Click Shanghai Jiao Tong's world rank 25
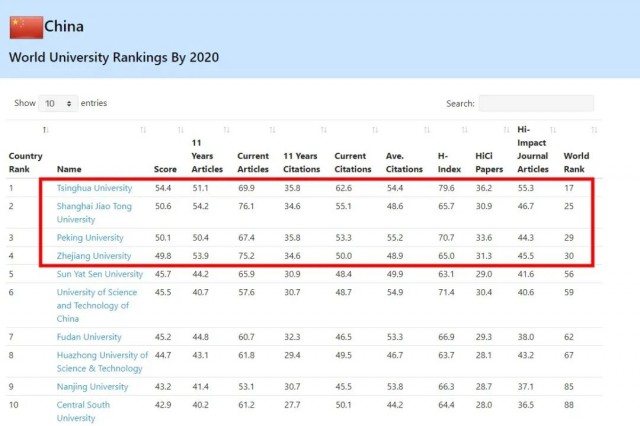This screenshot has width=640, height=426. (x=569, y=206)
